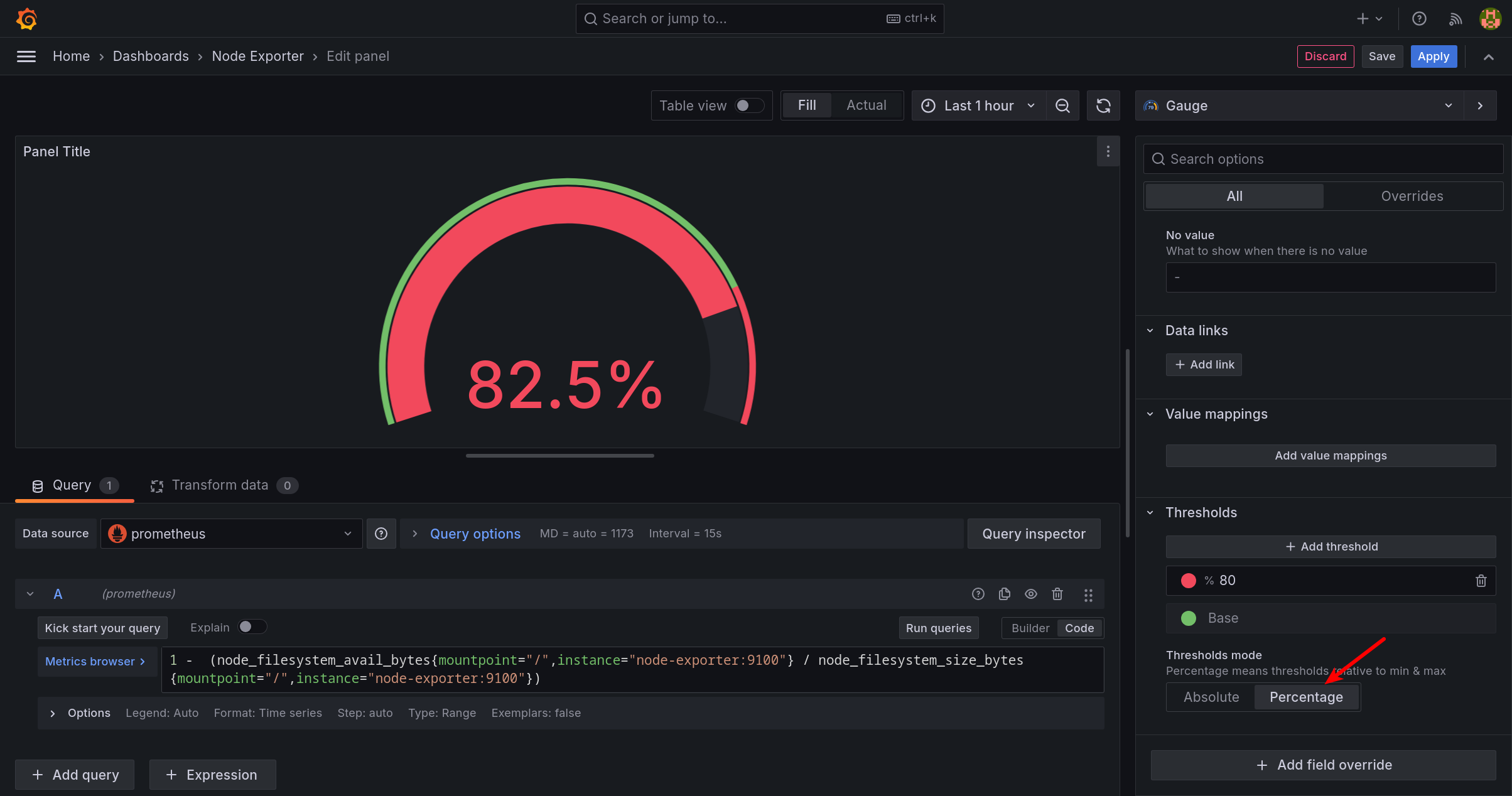Open the Last 1 hour time picker
This screenshot has width=1512, height=796.
point(978,105)
